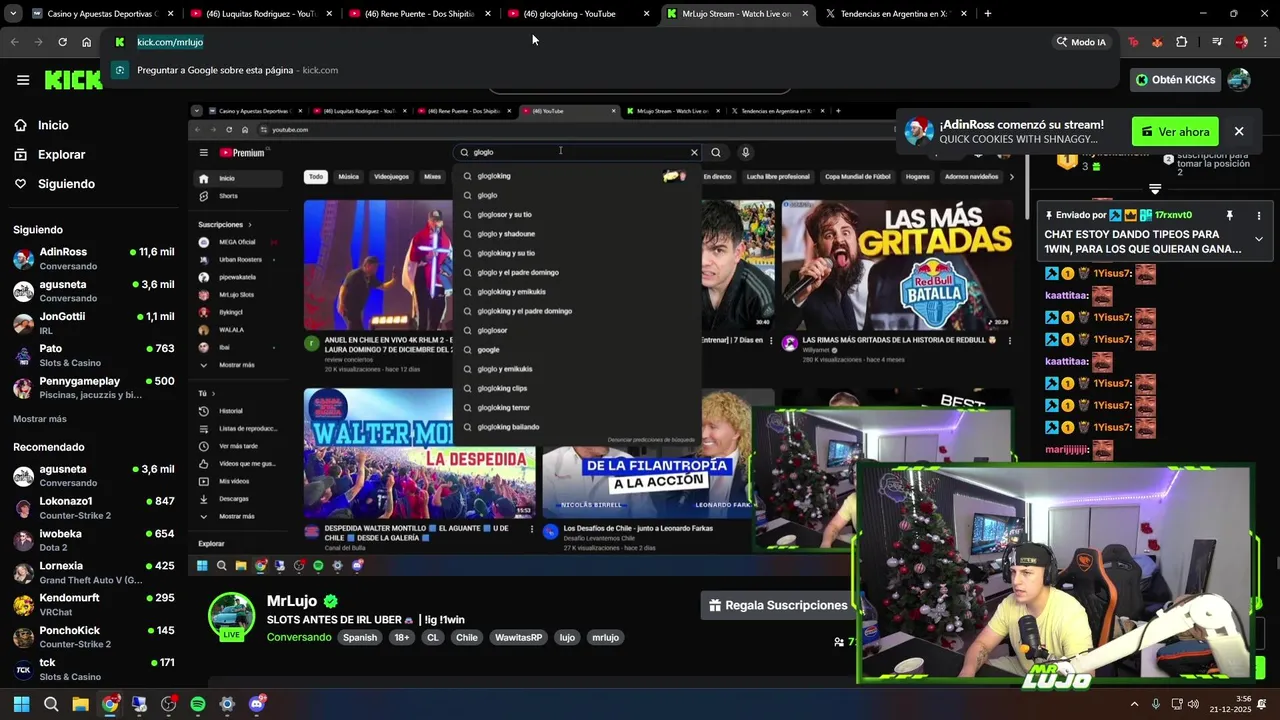
Task: Open Pennygameplay channel in sidebar
Action: (93, 387)
